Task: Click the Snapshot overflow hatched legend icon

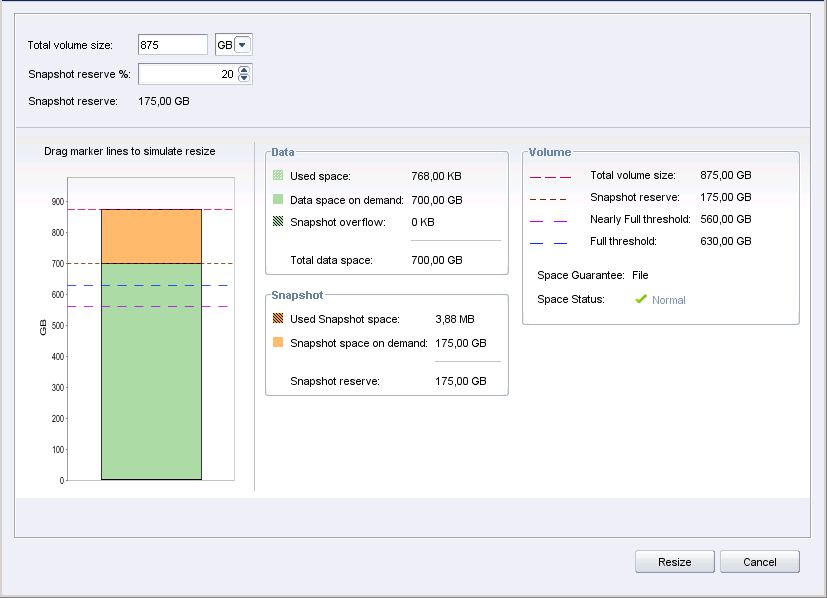Action: click(x=277, y=222)
